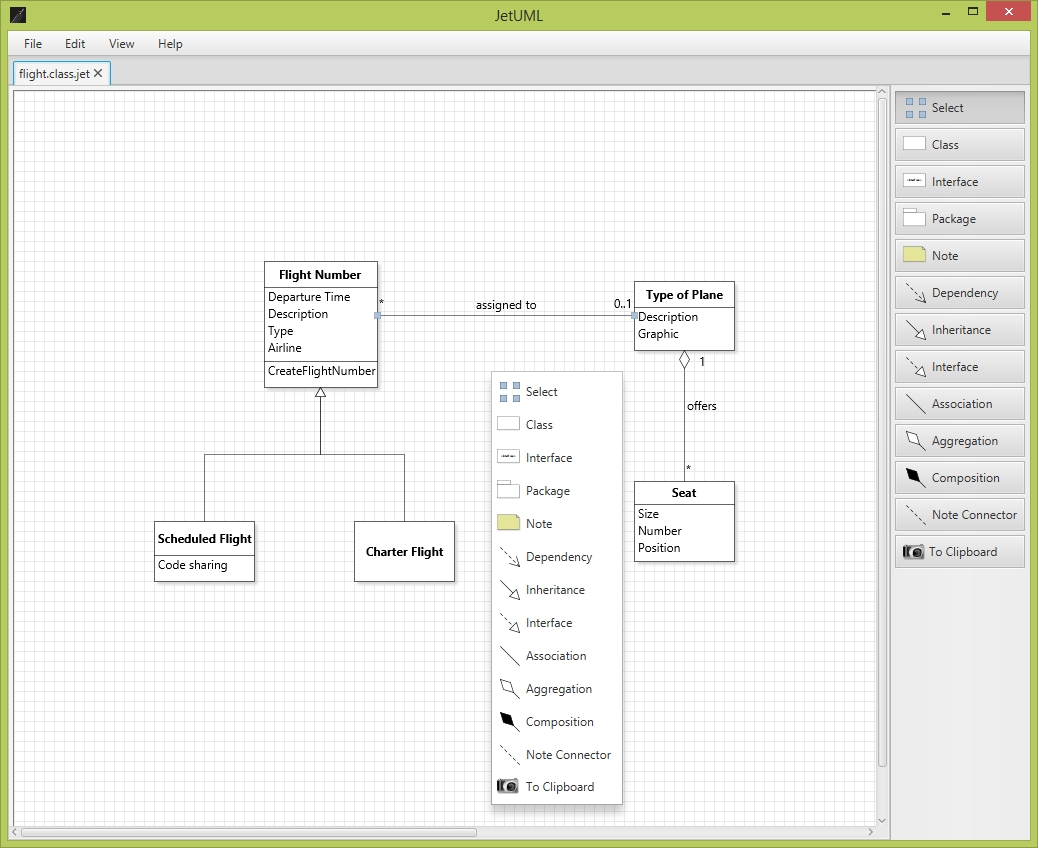The height and width of the screenshot is (848, 1038).
Task: Select the Composition tool in the right toolbar
Action: (x=959, y=478)
